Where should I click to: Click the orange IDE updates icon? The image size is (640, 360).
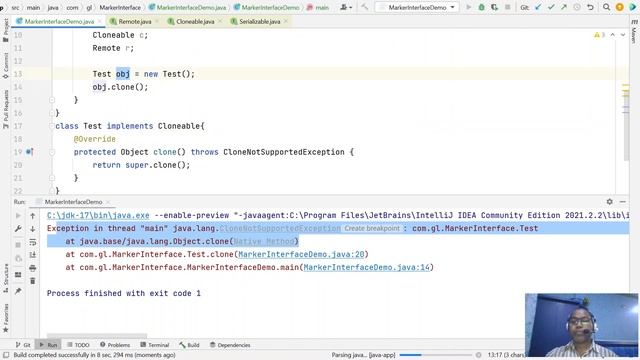click(x=620, y=7)
